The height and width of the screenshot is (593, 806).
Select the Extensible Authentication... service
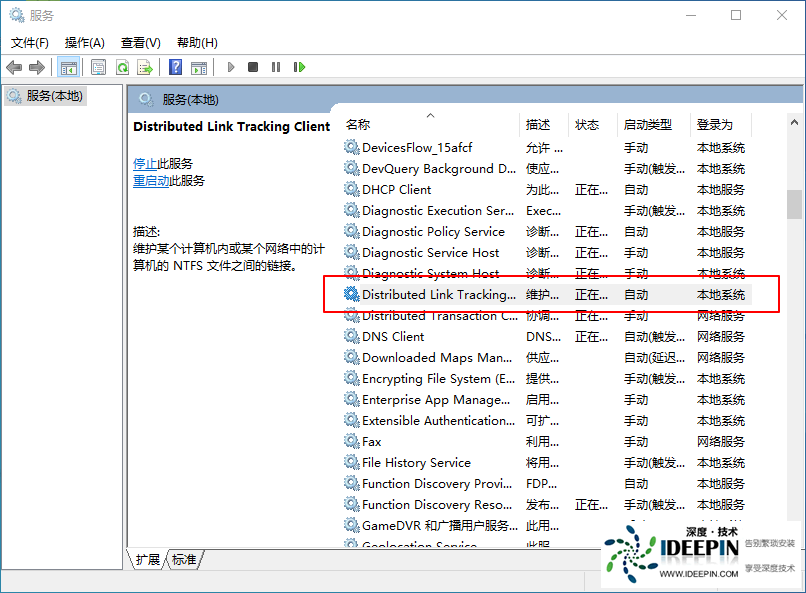click(x=547, y=420)
